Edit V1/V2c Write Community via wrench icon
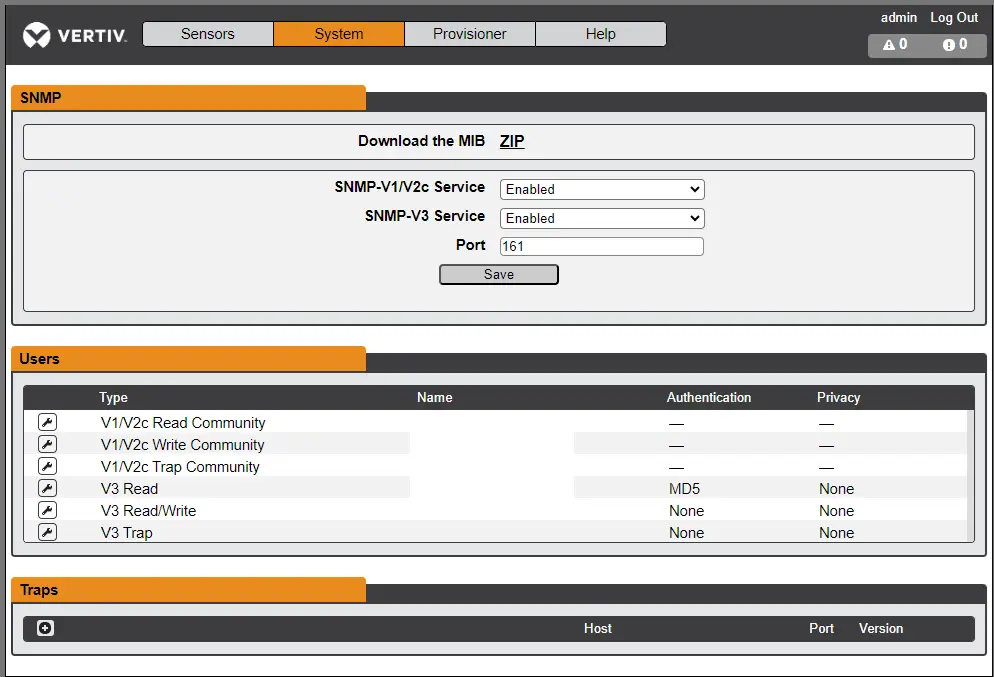 (x=47, y=445)
